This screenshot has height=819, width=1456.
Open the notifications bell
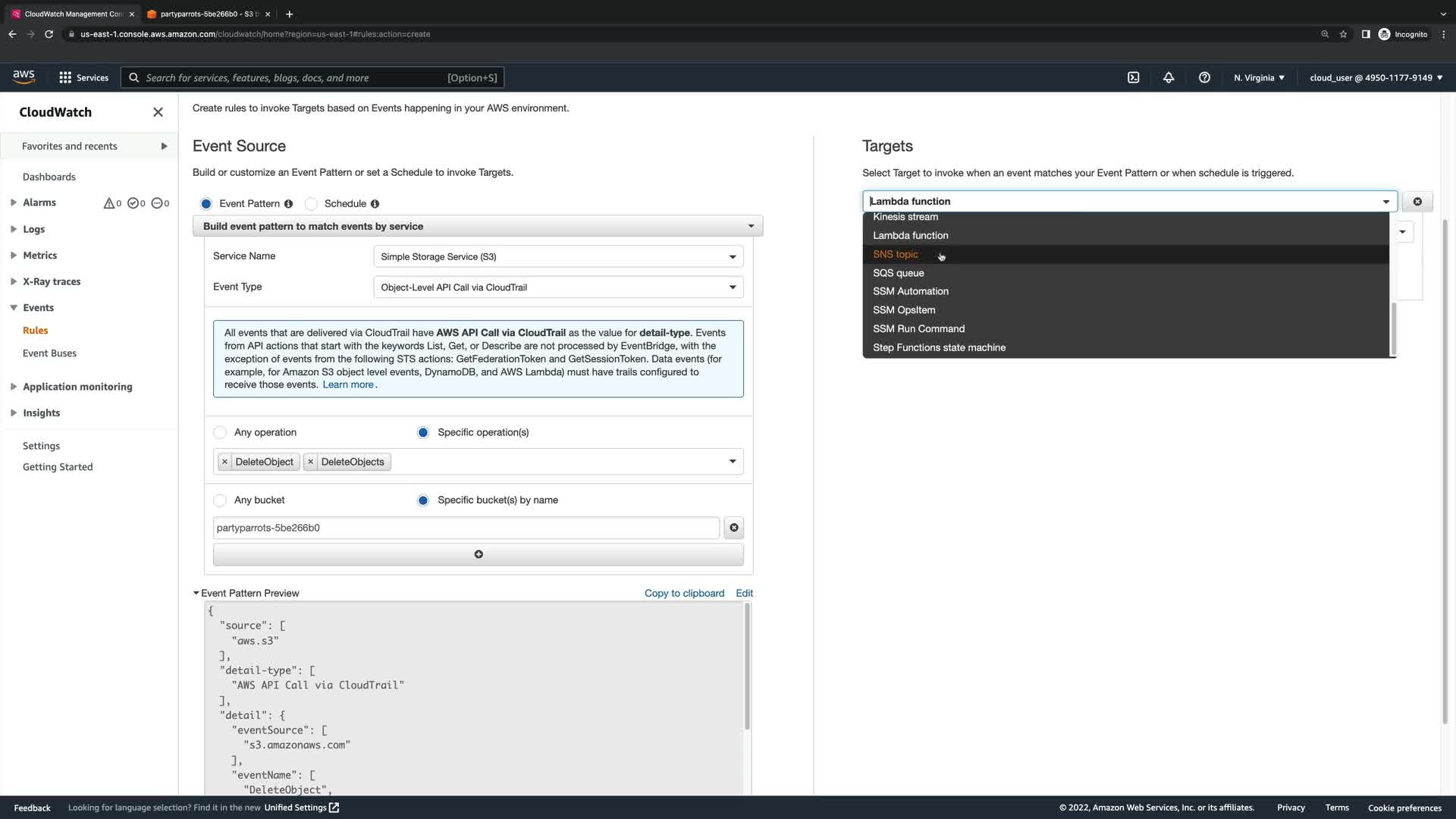pyautogui.click(x=1169, y=77)
